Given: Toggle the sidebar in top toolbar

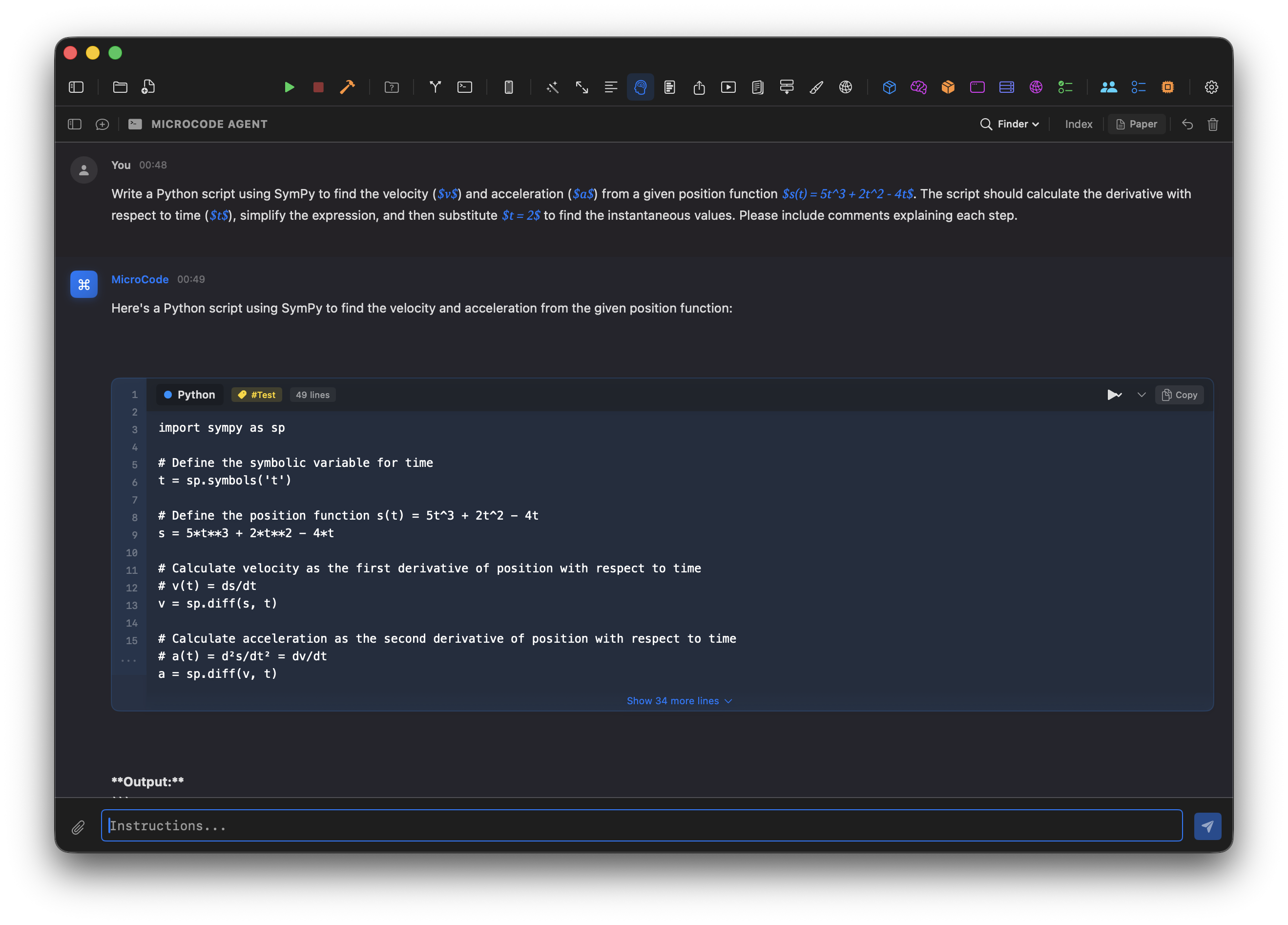Looking at the screenshot, I should coord(76,87).
